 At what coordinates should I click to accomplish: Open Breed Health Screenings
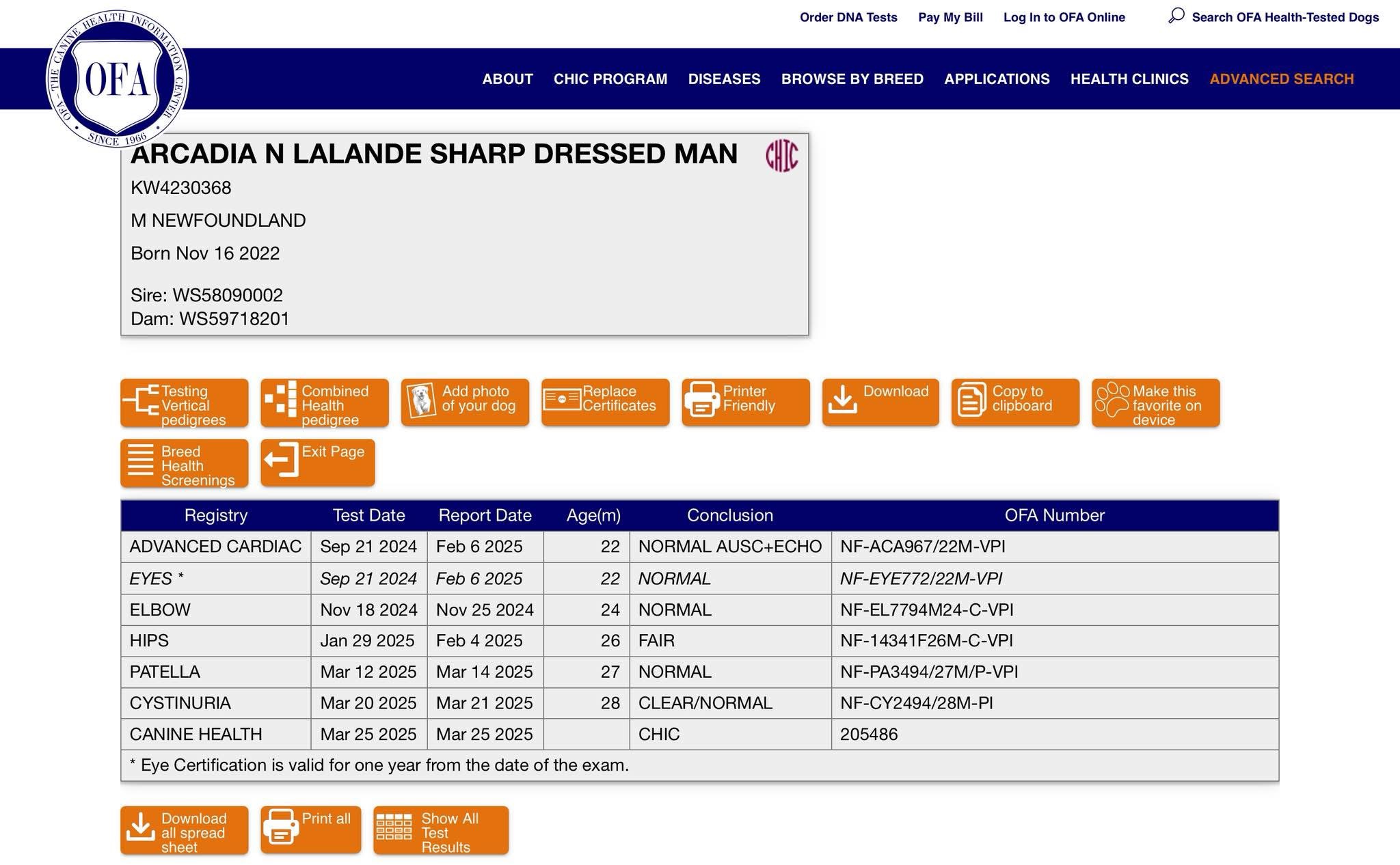[185, 464]
